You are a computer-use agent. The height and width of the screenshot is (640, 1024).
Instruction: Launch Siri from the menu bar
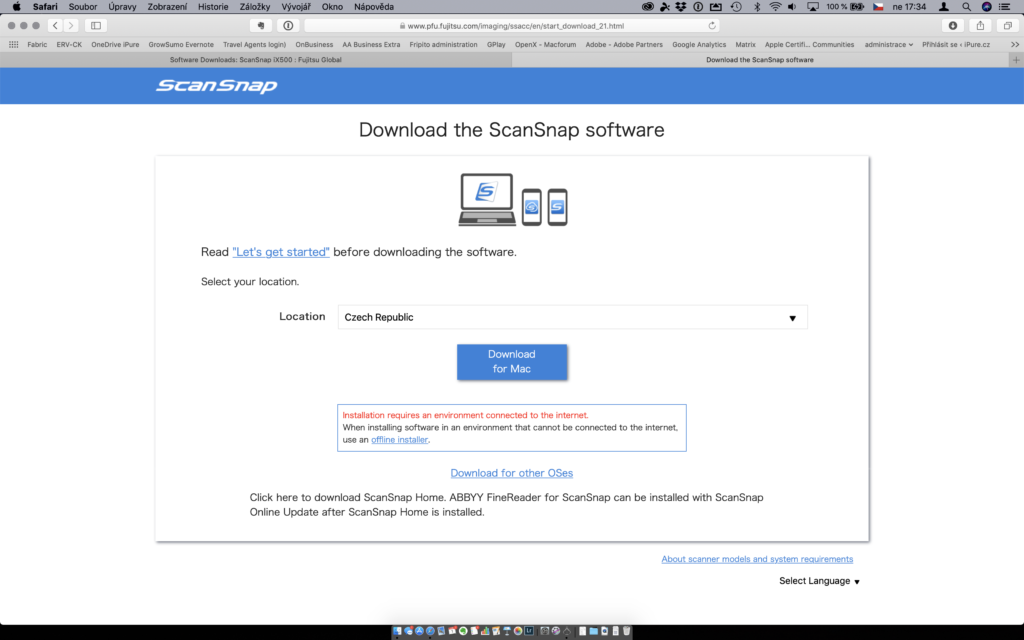tap(986, 7)
